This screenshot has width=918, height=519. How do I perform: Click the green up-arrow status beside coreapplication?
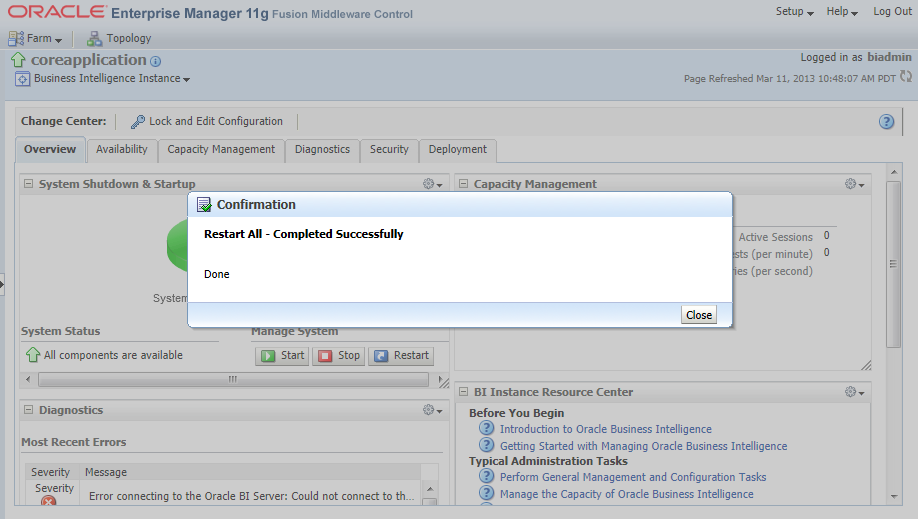pos(18,60)
